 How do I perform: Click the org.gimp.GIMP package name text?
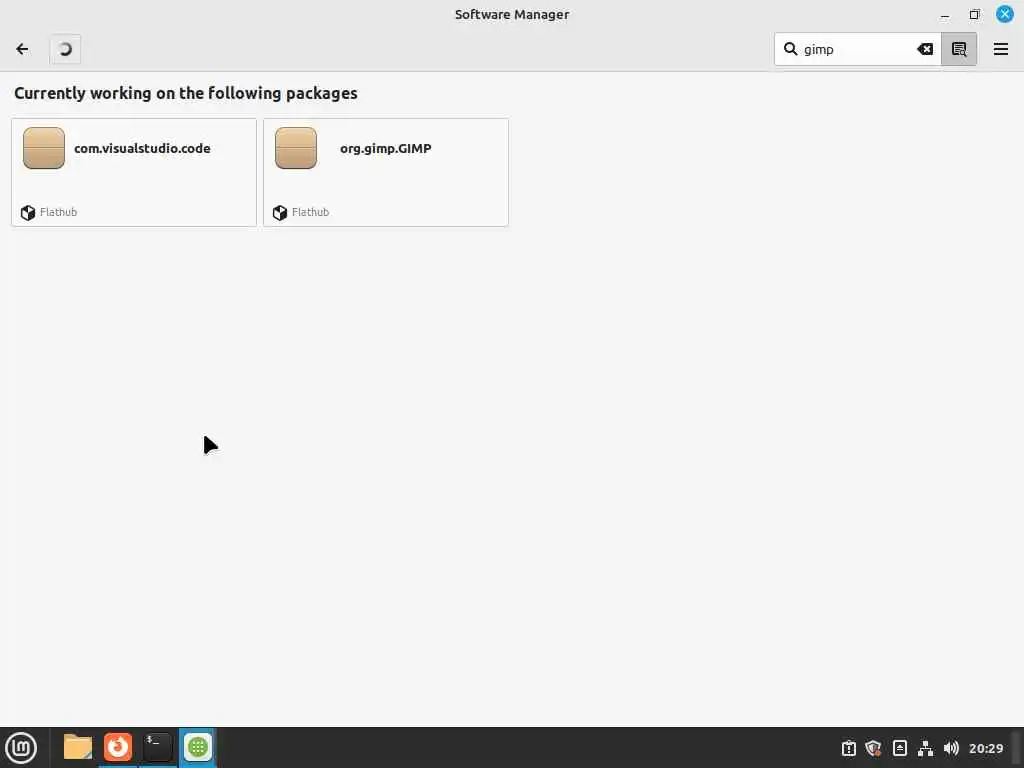coord(386,148)
